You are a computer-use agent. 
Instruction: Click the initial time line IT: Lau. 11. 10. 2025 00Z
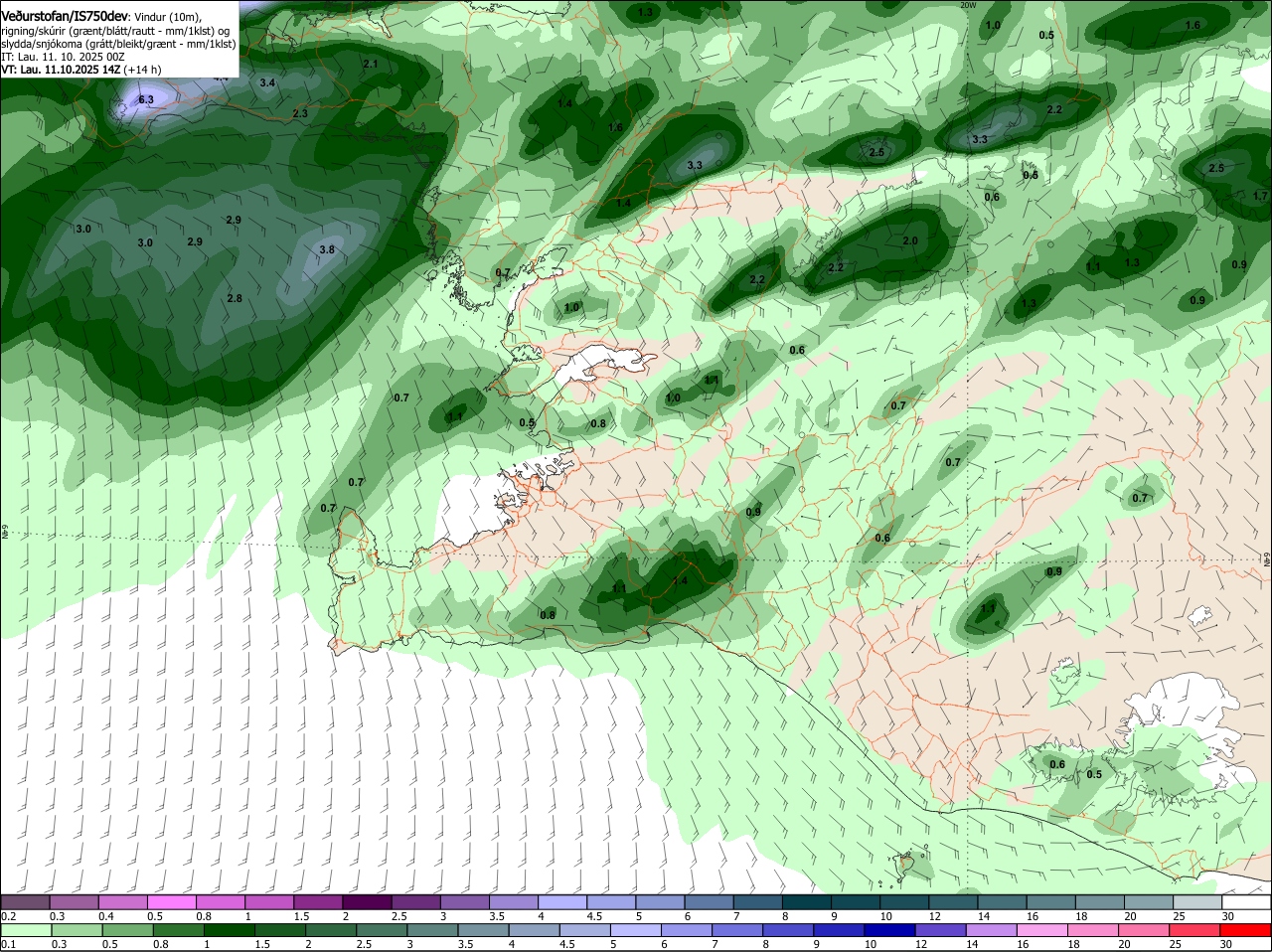coord(62,57)
